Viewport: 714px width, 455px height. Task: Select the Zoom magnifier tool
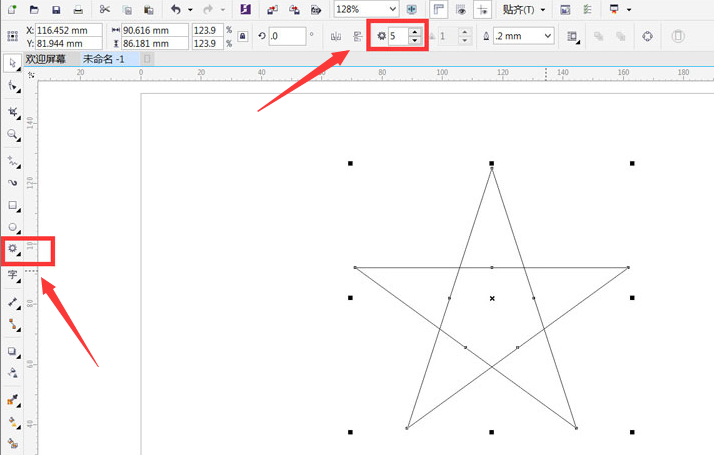coord(13,134)
